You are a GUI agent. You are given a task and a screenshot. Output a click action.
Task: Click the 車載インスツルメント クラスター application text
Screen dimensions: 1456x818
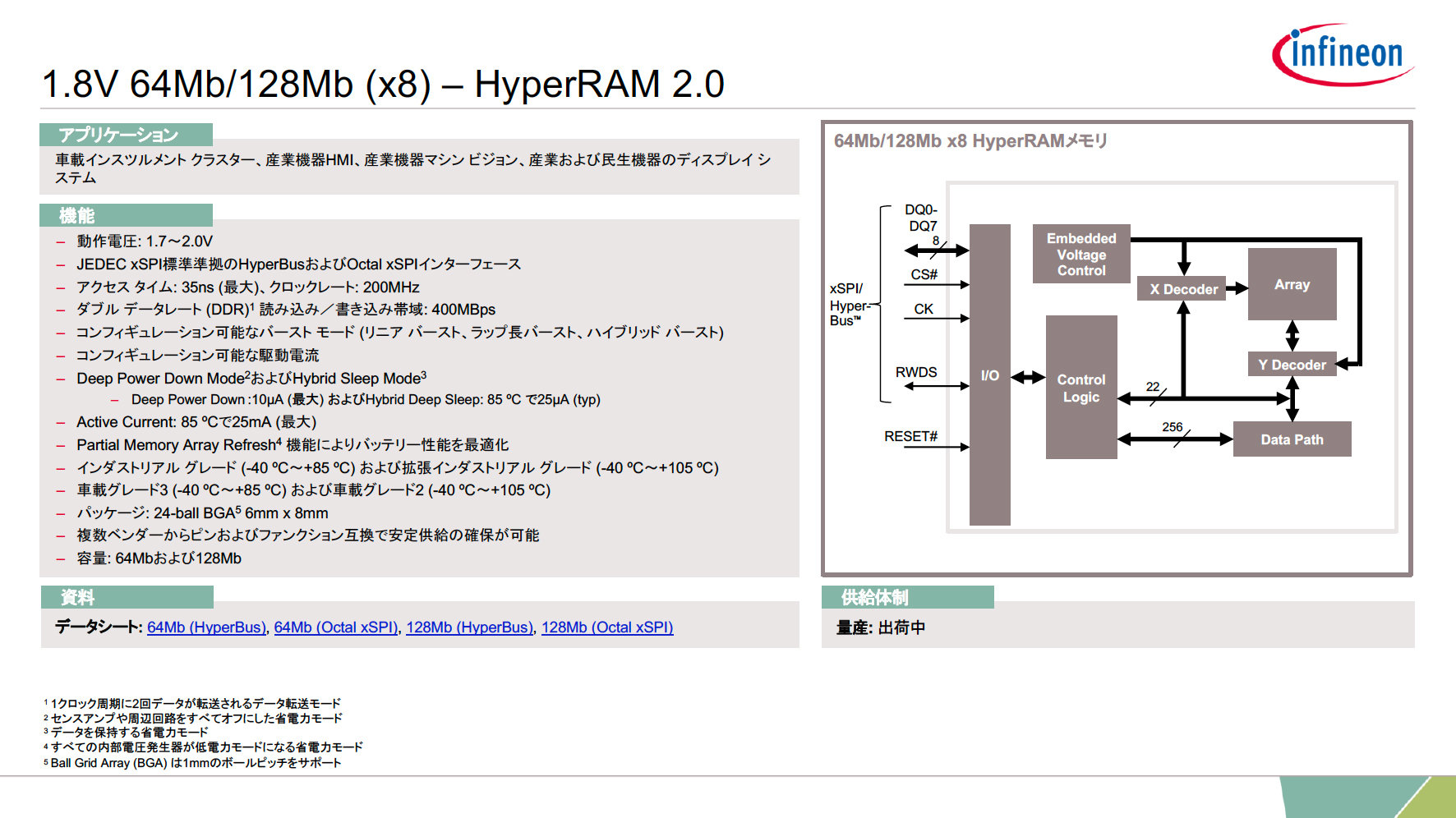pyautogui.click(x=413, y=168)
